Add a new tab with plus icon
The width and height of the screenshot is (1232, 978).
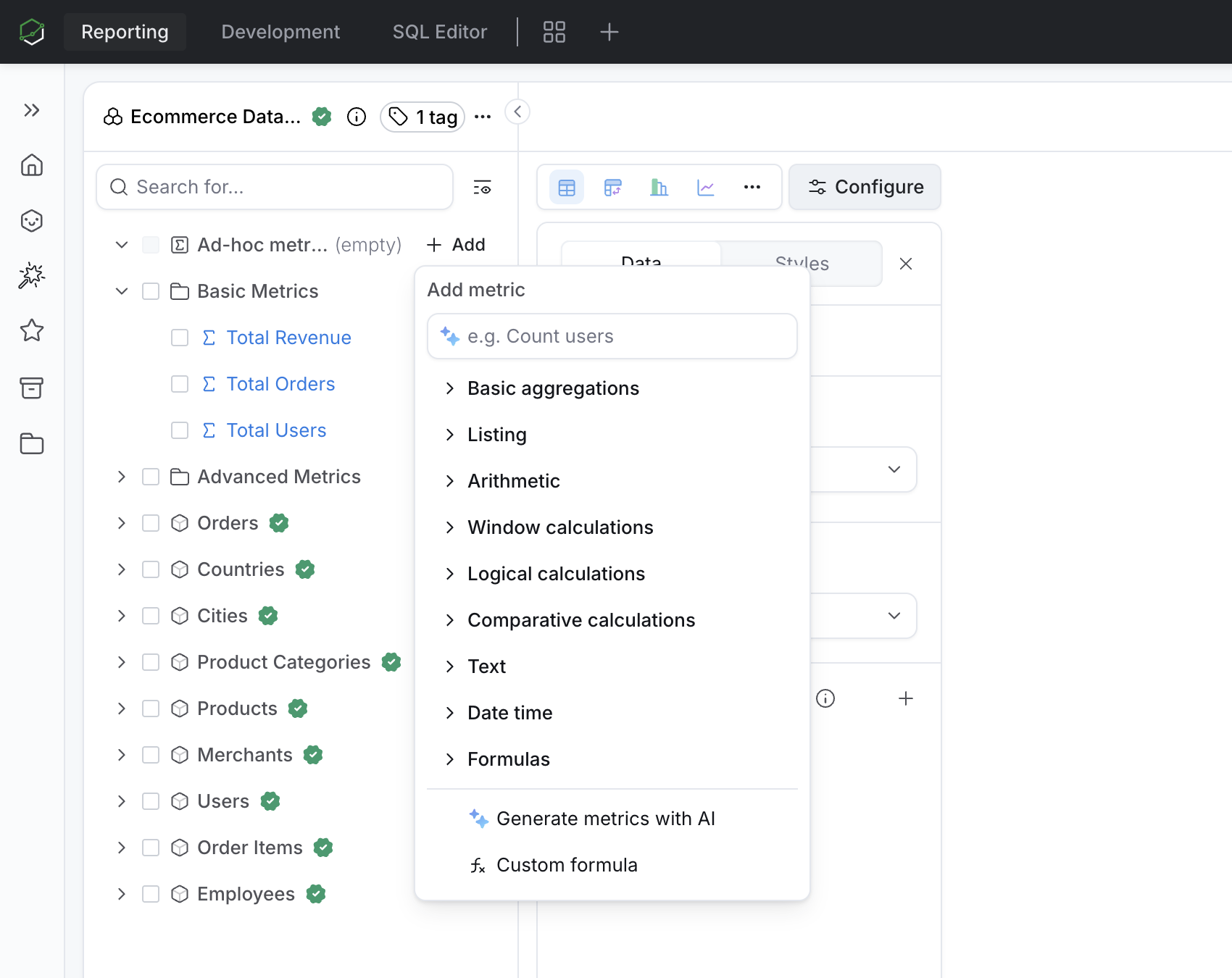click(x=609, y=32)
